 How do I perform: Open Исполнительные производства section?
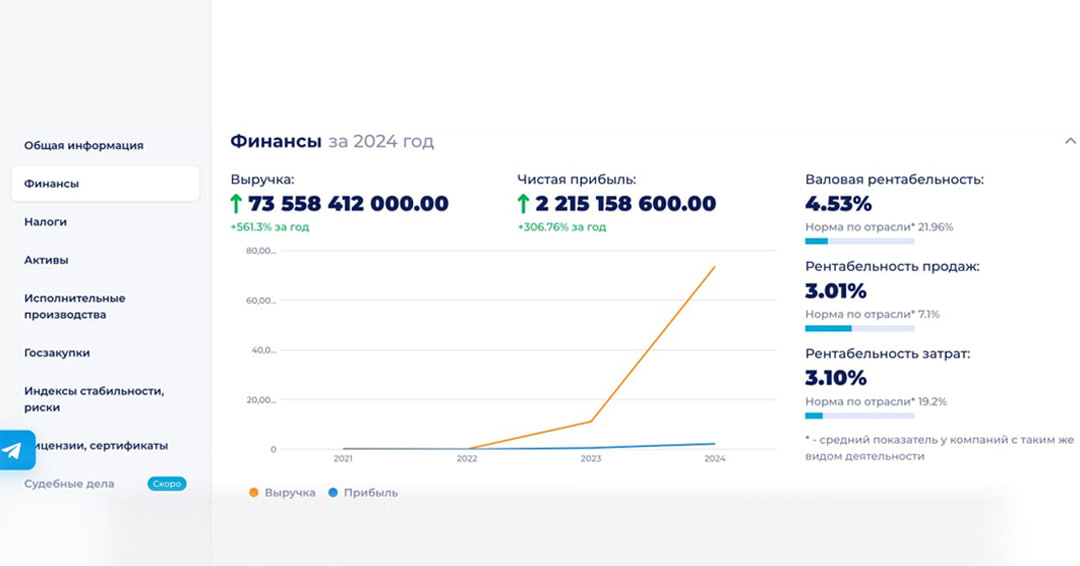75,306
